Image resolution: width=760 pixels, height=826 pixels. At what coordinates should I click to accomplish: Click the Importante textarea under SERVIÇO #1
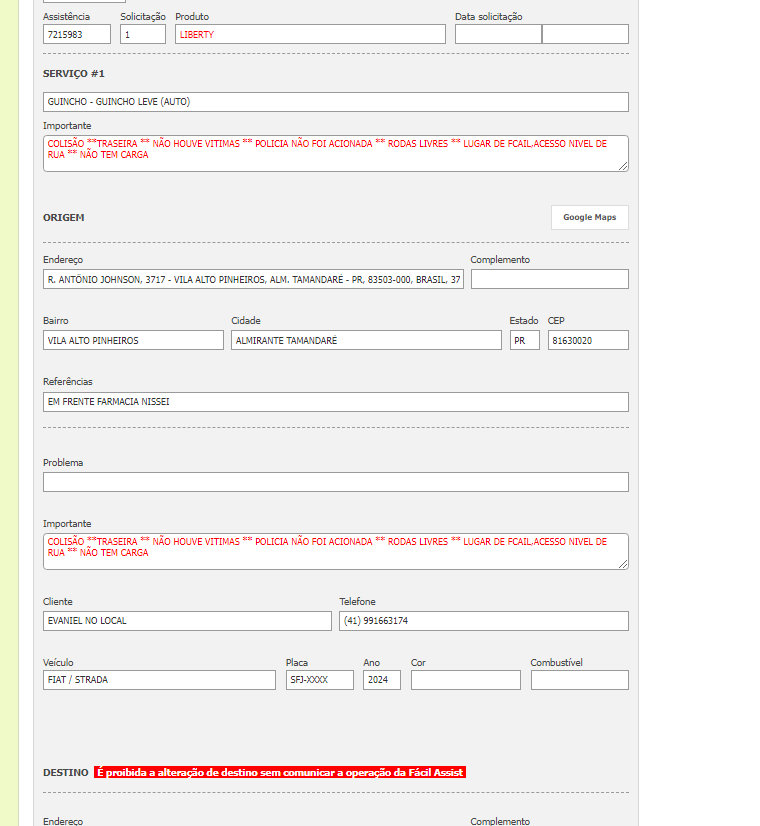coord(335,153)
